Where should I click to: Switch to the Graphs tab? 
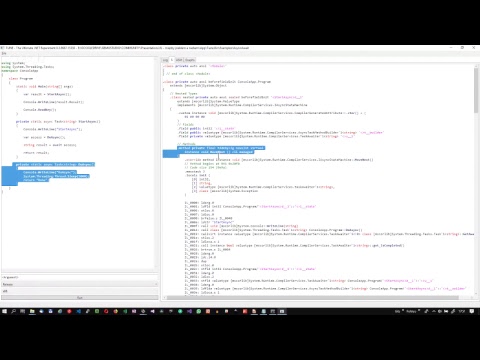[x=190, y=60]
